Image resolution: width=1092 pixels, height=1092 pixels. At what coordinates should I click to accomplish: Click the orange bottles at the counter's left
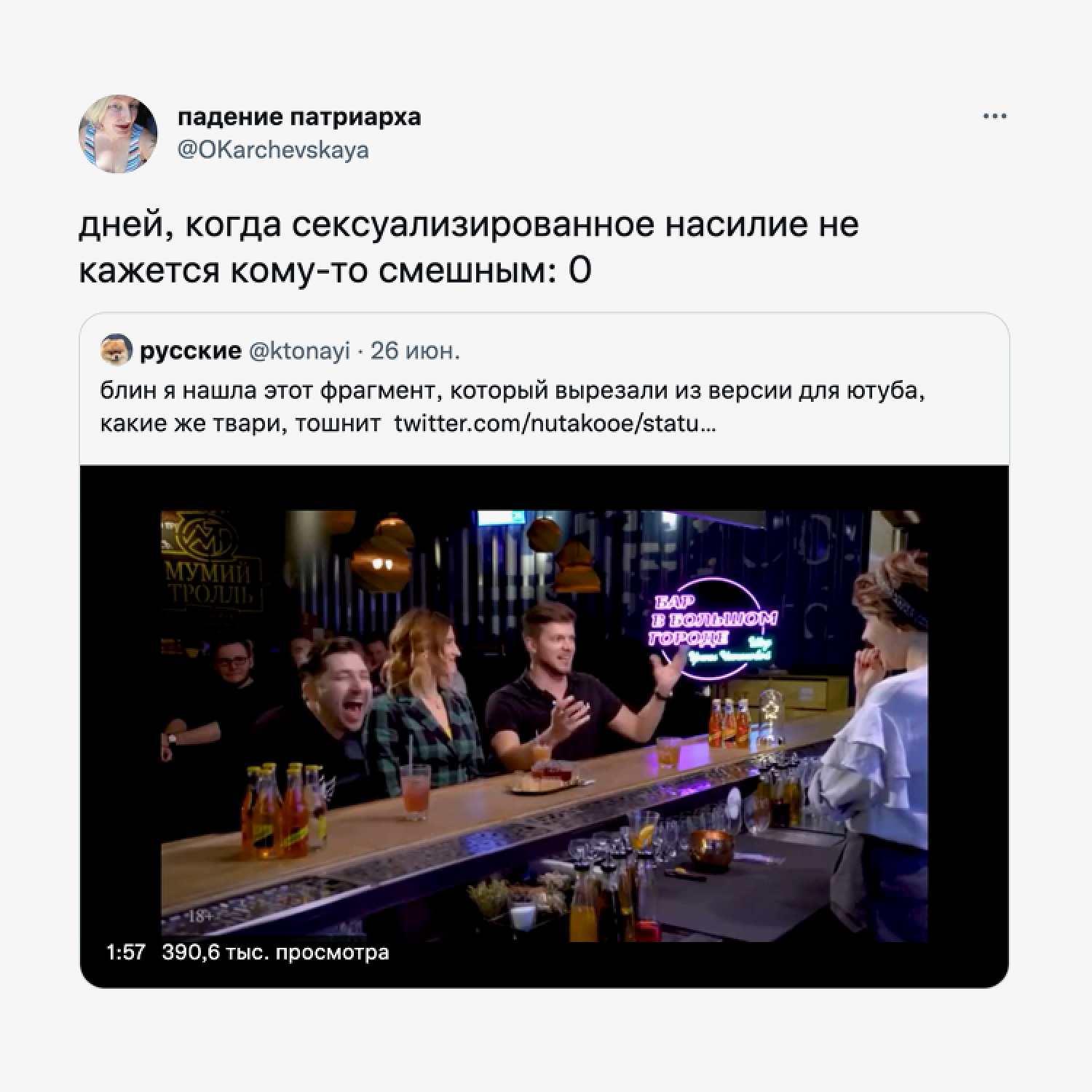click(284, 809)
